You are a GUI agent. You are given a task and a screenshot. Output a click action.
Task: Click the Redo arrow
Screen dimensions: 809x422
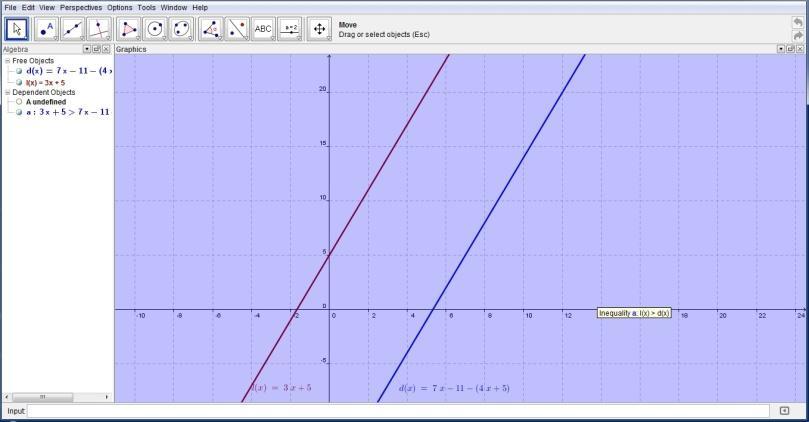pos(798,36)
